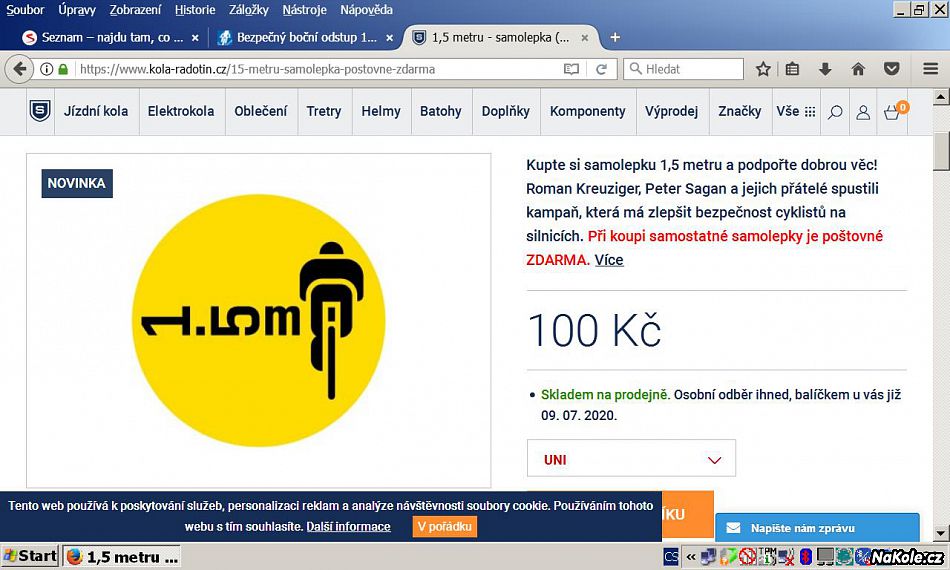Open the Firefox hamburger menu
Screen dimensions: 950x570
click(931, 69)
